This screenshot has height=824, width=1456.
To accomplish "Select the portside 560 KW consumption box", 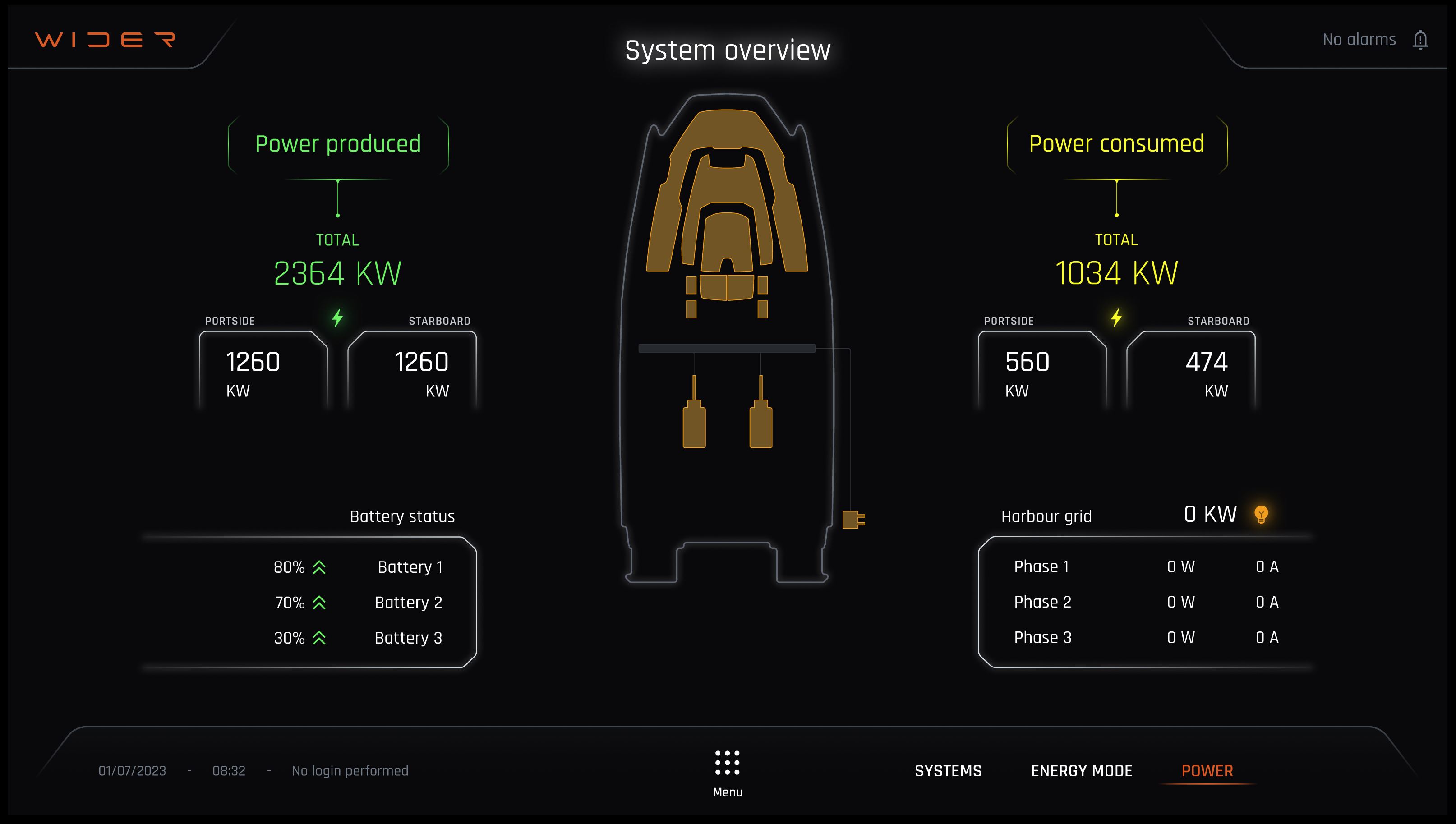I will click(1042, 372).
